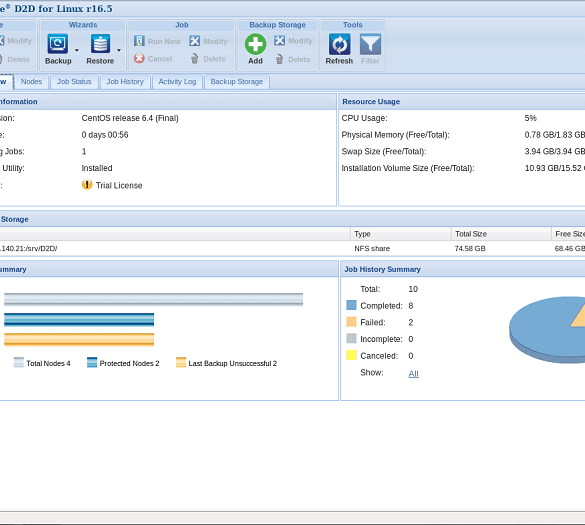Click the Protected Nodes 2 legend icon
Image resolution: width=585 pixels, height=525 pixels.
(92, 362)
